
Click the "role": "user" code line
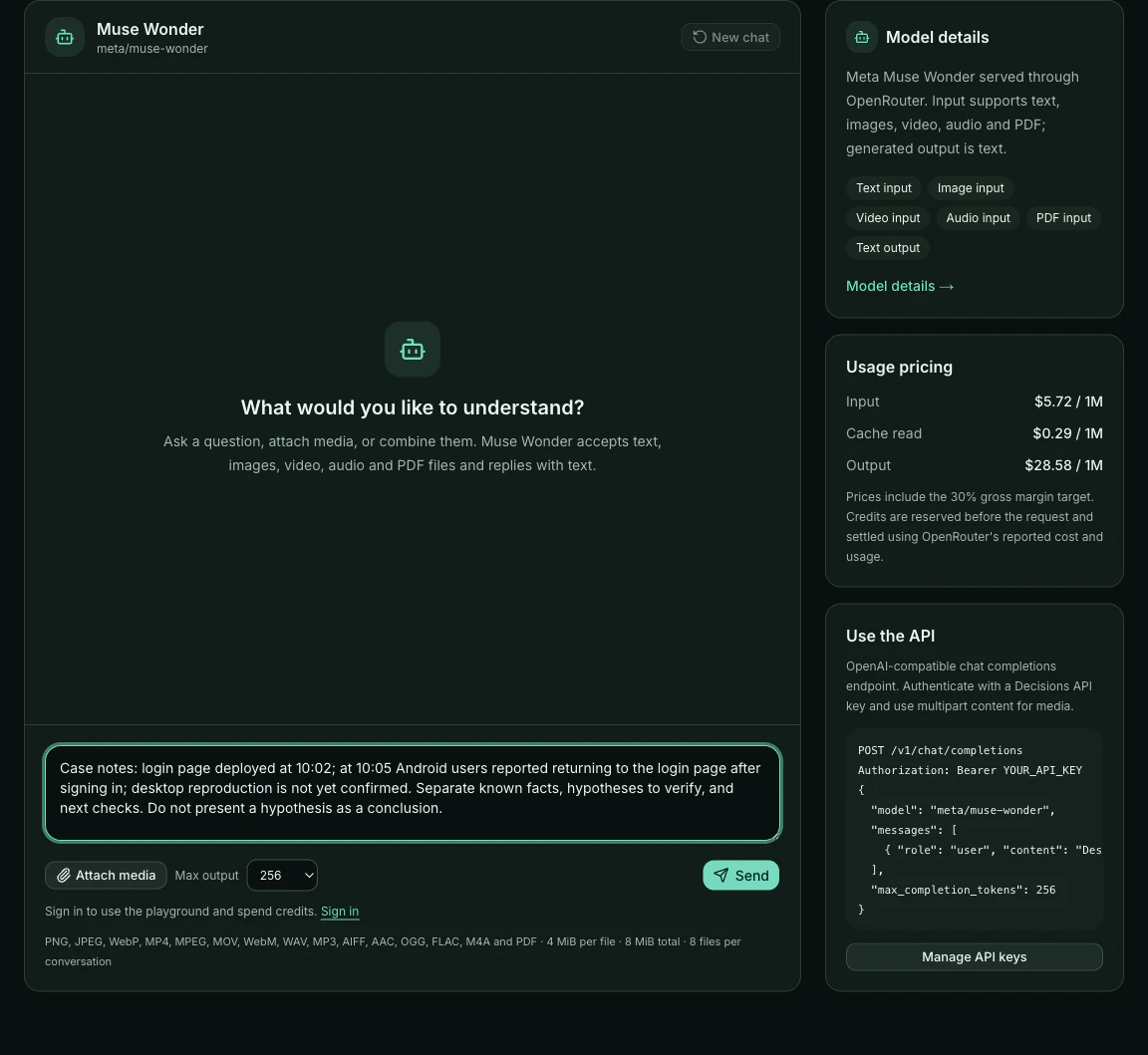993,850
